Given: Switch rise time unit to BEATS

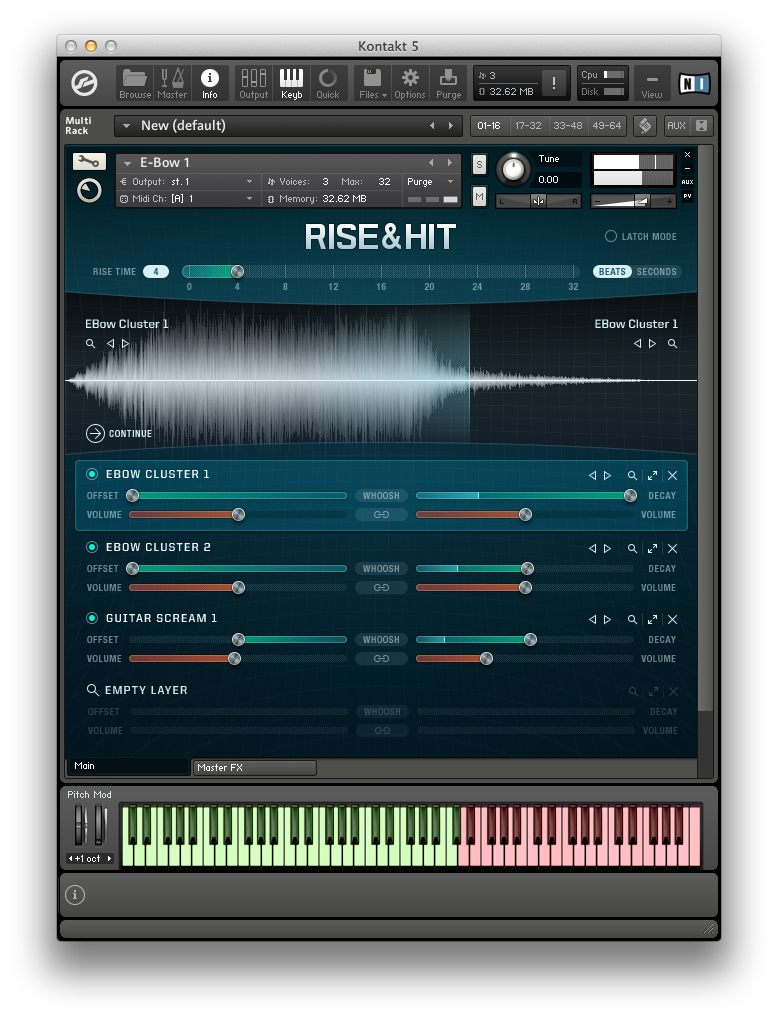Looking at the screenshot, I should pyautogui.click(x=612, y=272).
